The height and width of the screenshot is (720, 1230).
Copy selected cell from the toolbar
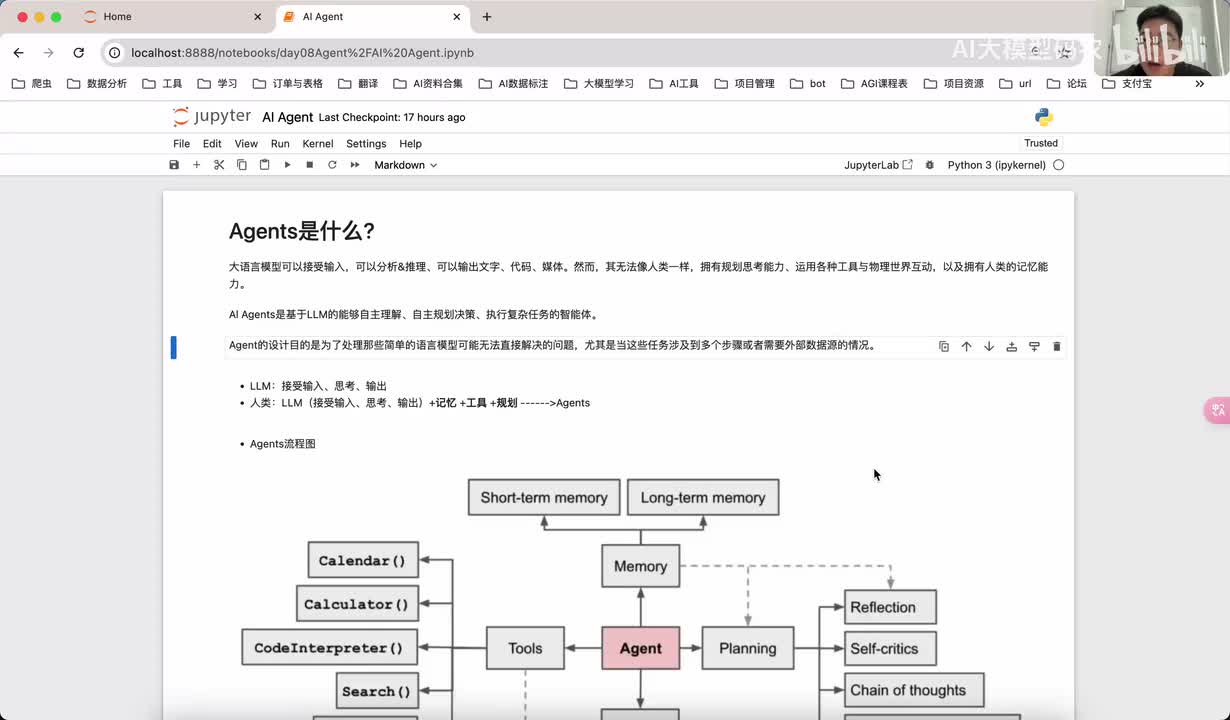[x=242, y=165]
